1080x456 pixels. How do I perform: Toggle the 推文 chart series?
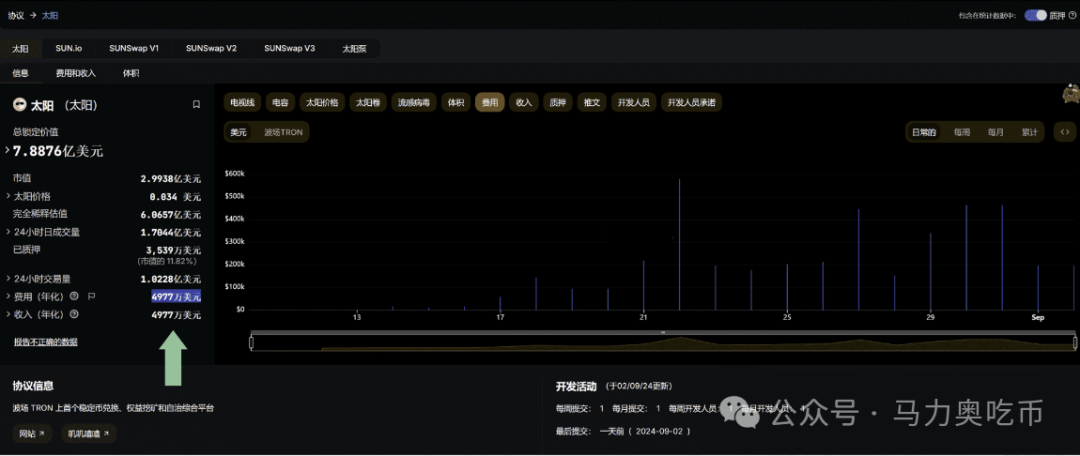pyautogui.click(x=592, y=103)
